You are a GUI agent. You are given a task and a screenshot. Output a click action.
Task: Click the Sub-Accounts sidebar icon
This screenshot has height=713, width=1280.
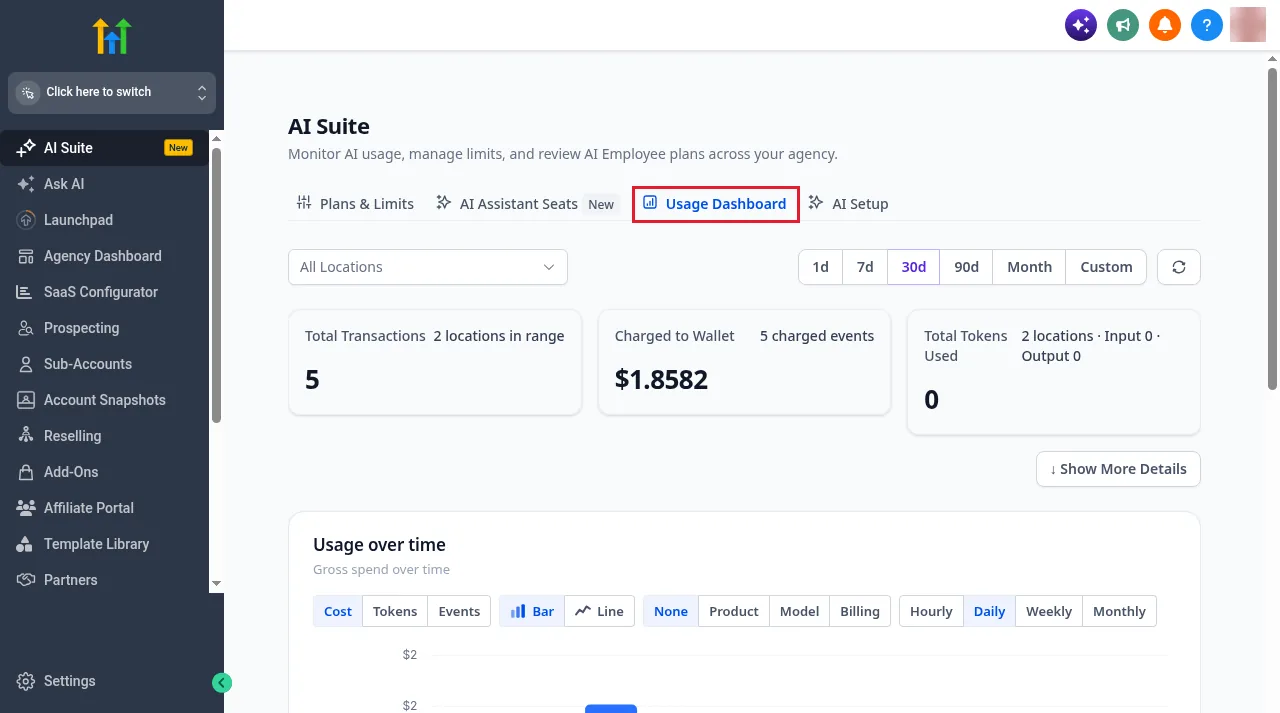pyautogui.click(x=26, y=364)
